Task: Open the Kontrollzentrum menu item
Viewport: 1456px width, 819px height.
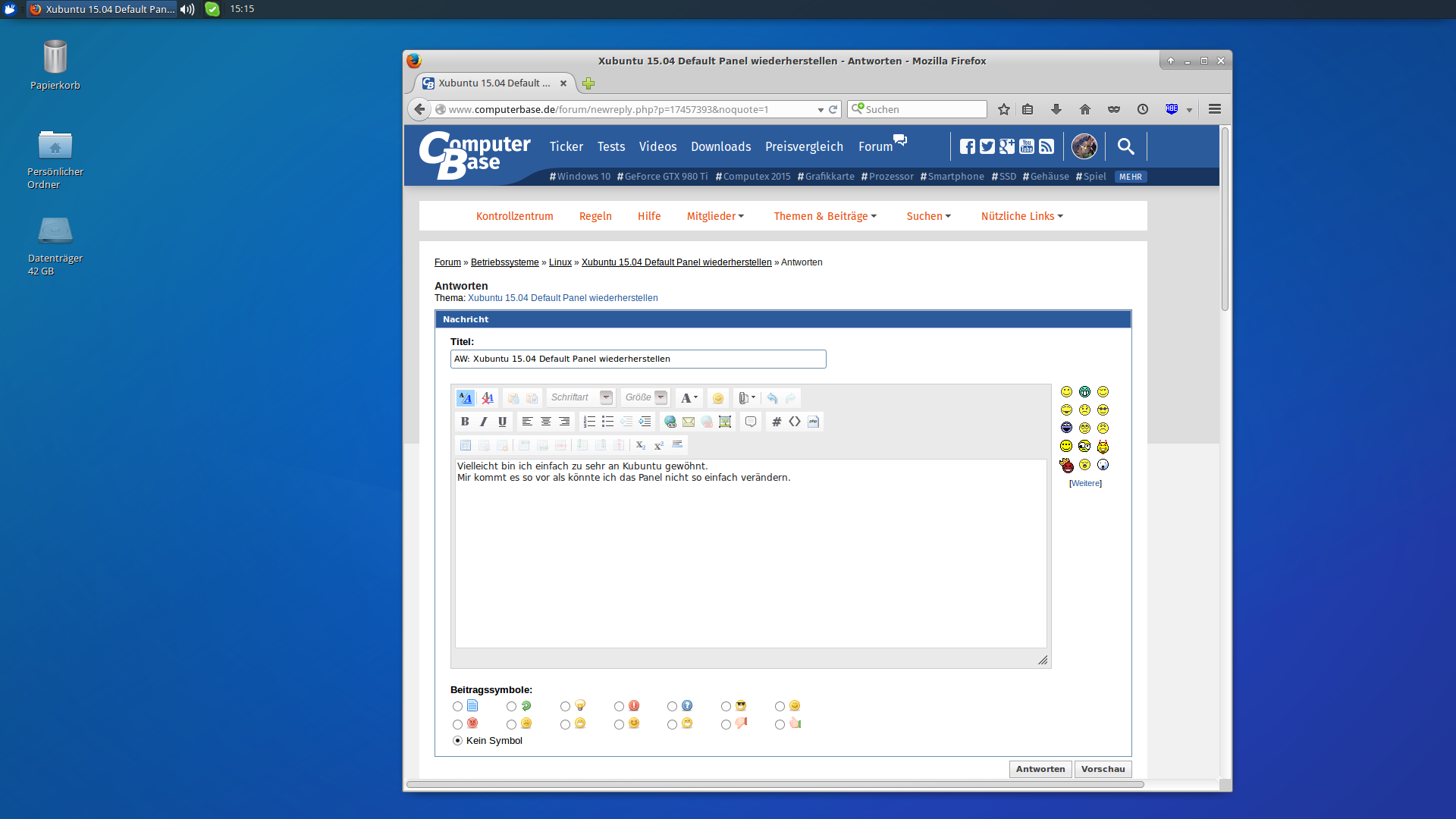Action: [514, 216]
